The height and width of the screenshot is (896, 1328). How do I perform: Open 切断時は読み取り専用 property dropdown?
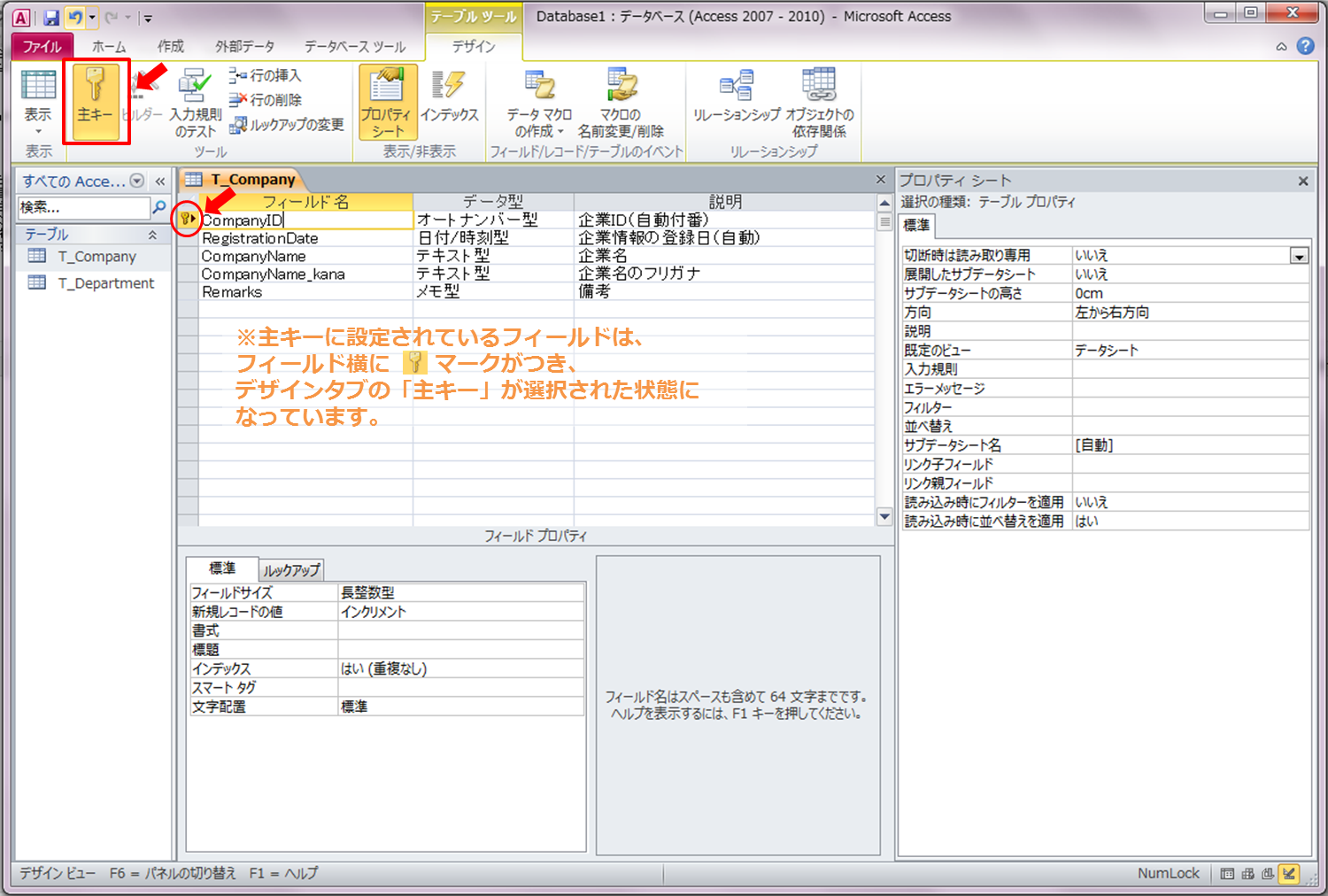tap(1299, 256)
